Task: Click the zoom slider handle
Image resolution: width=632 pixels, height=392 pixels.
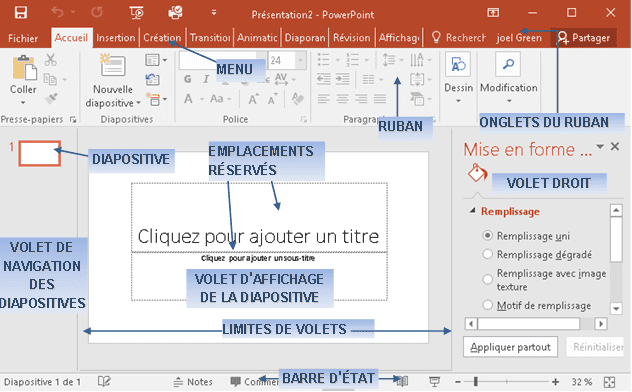Action: click(476, 381)
